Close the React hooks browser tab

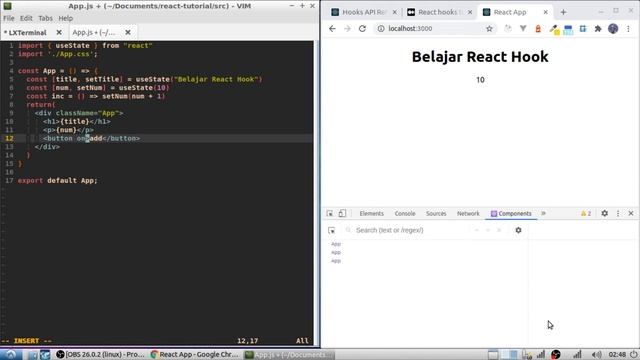coord(470,12)
